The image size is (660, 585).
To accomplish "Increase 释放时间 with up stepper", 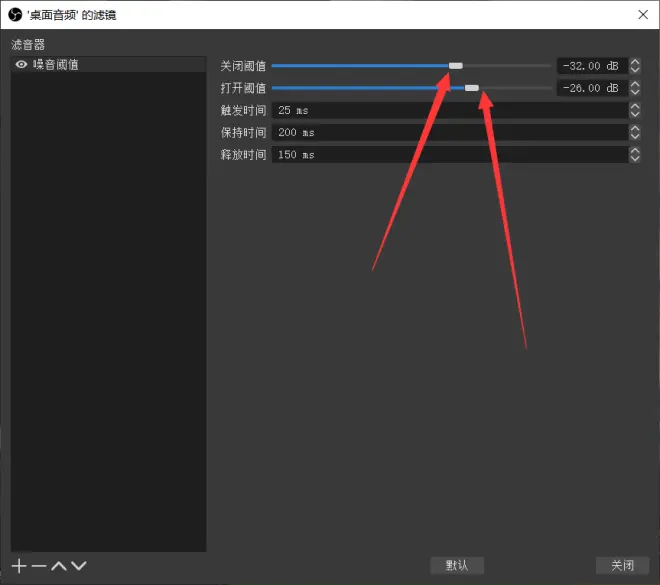I will 635,151.
